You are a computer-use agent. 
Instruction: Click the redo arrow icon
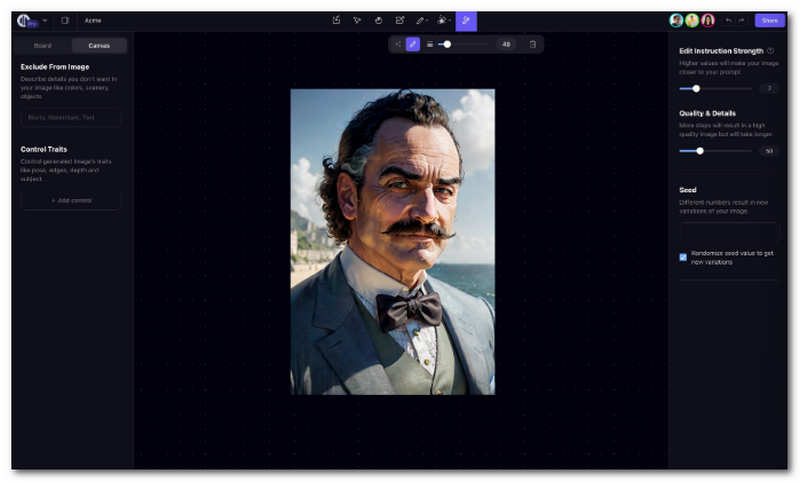tap(741, 20)
